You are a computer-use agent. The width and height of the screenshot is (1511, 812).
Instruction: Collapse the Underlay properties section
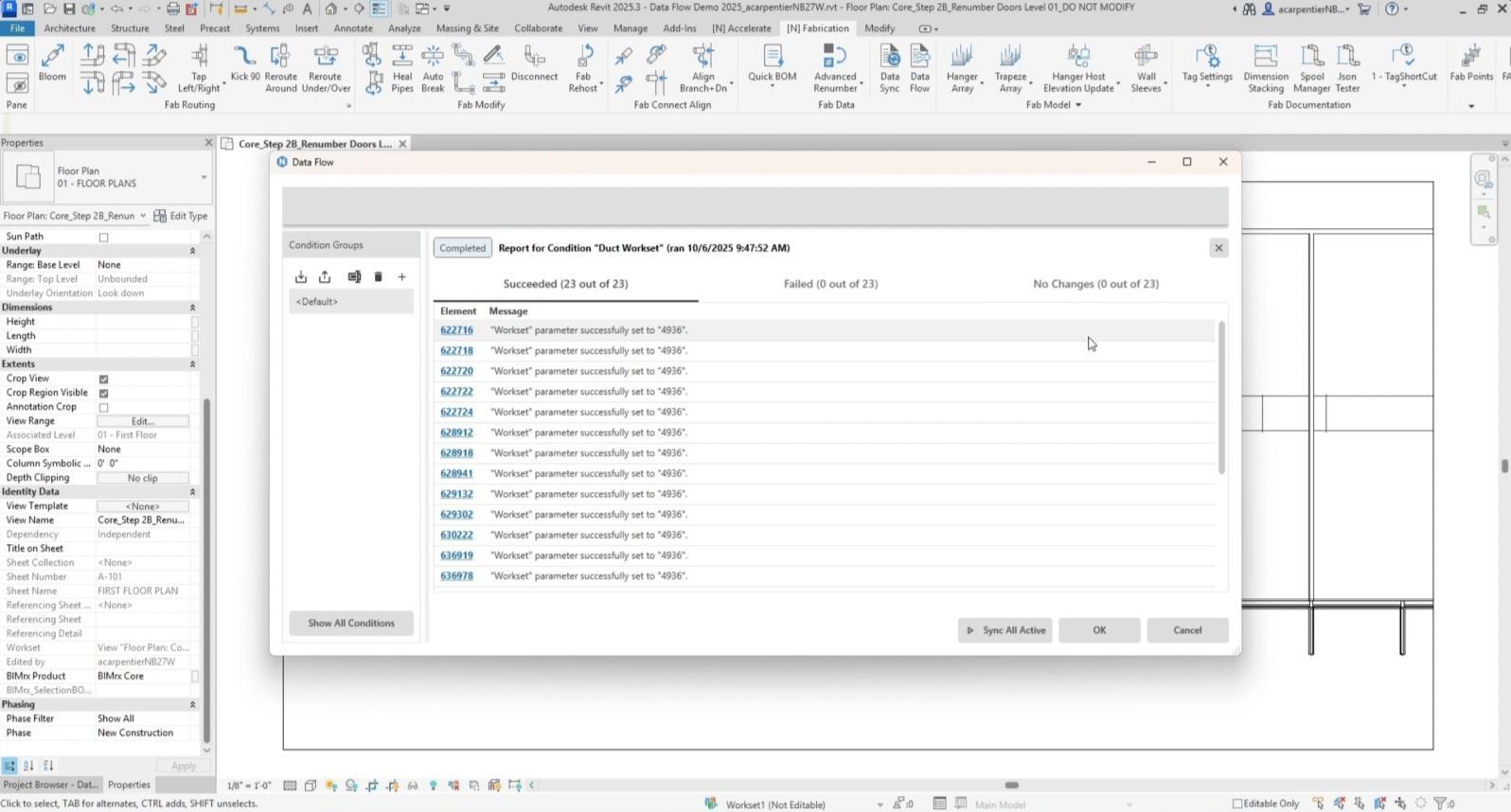click(x=192, y=251)
